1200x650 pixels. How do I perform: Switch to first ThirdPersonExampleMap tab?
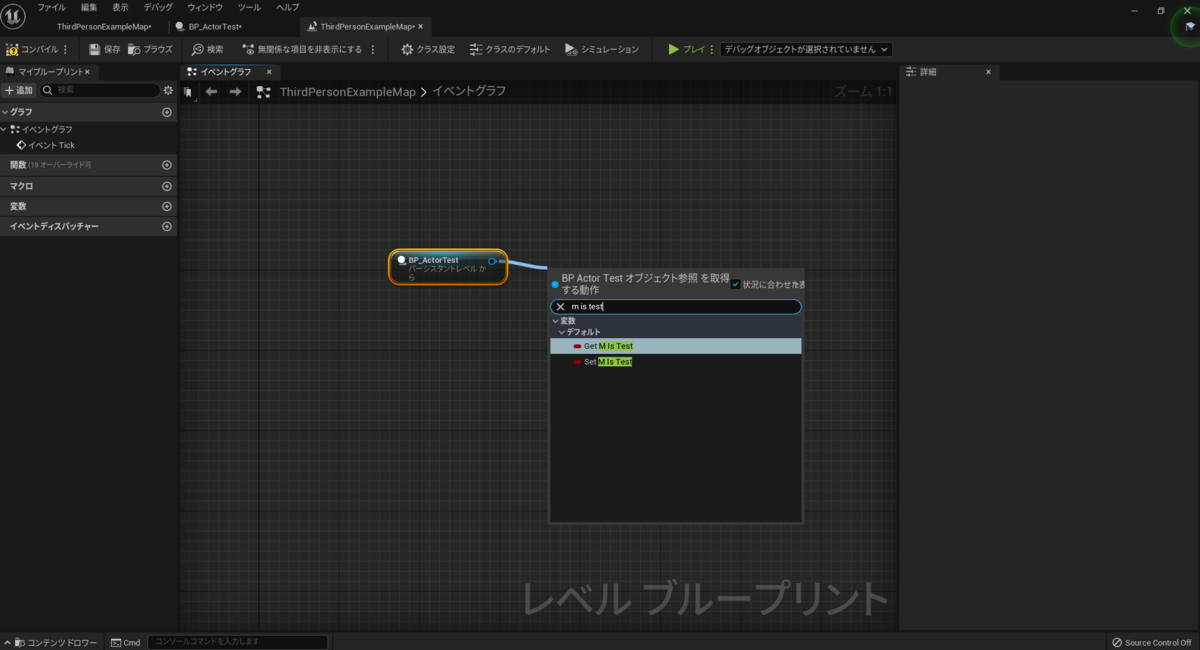tap(104, 26)
